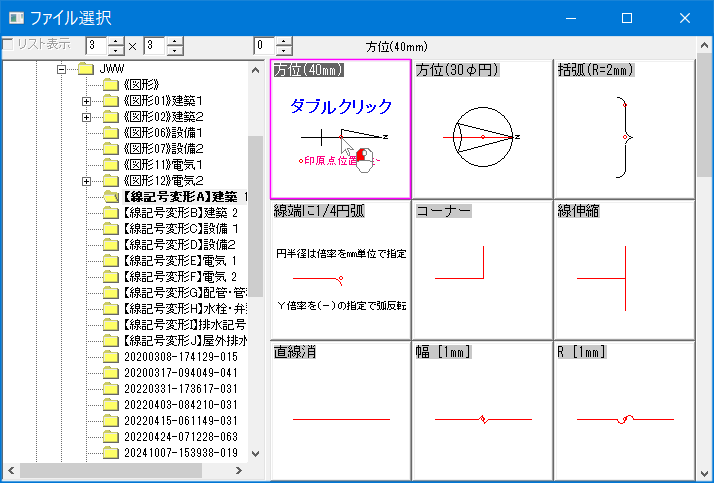Image resolution: width=714 pixels, height=483 pixels.
Task: Click thumbnail pane scrollbar up arrow
Action: point(704,45)
